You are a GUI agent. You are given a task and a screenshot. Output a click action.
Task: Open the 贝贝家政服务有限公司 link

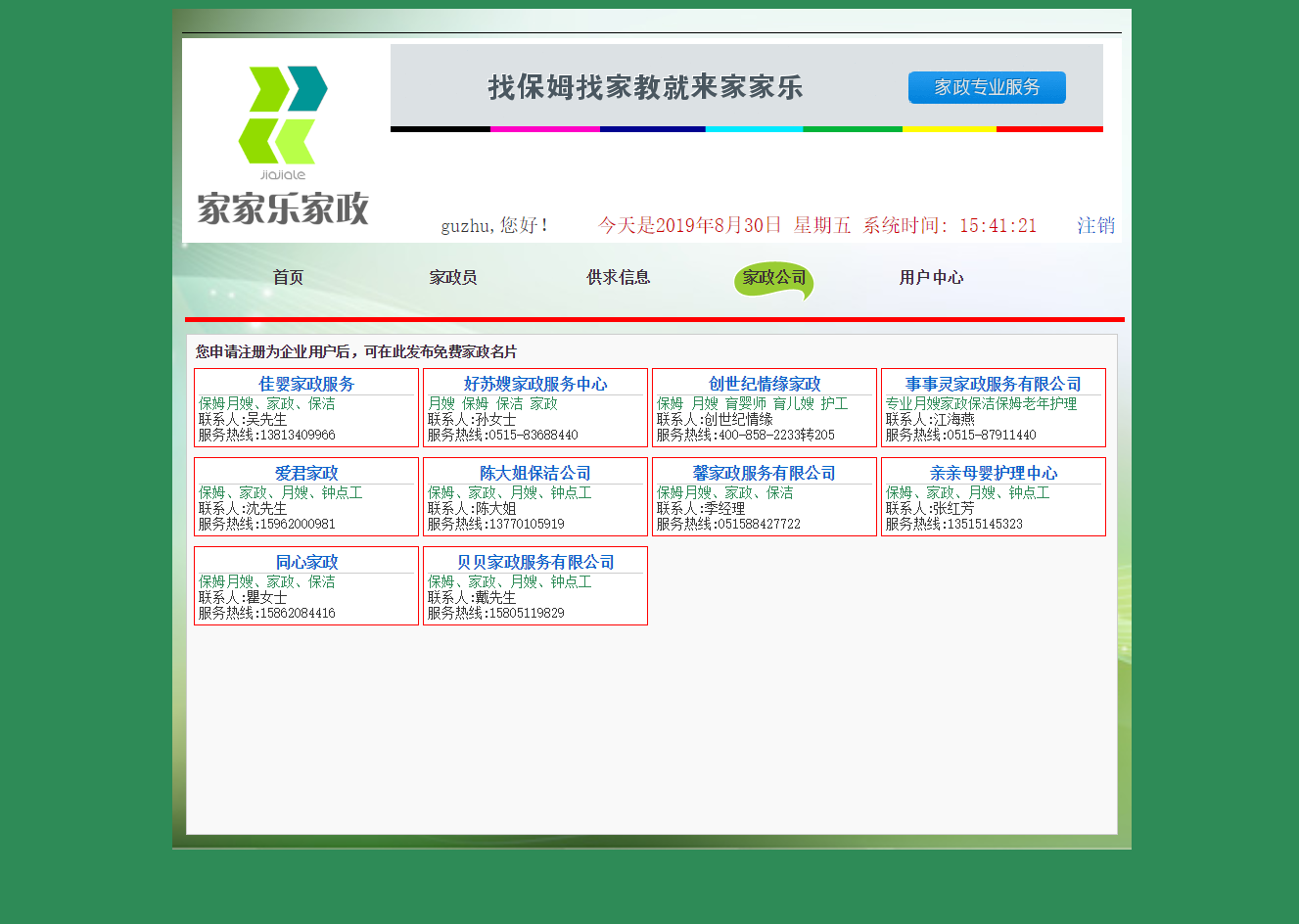click(534, 562)
